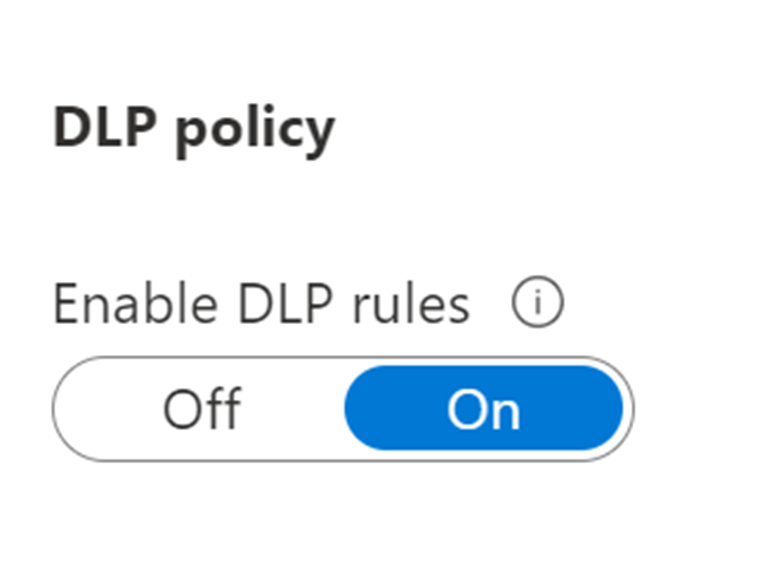Viewport: 781px width, 580px height.
Task: Switch Enable DLP rules to Off
Action: 202,409
